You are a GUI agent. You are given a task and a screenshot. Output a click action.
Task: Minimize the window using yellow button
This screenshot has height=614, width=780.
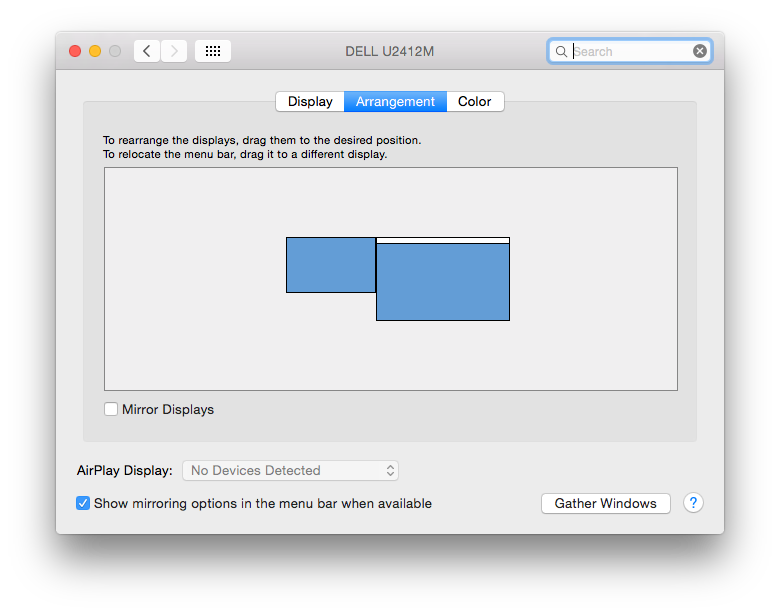(x=95, y=51)
